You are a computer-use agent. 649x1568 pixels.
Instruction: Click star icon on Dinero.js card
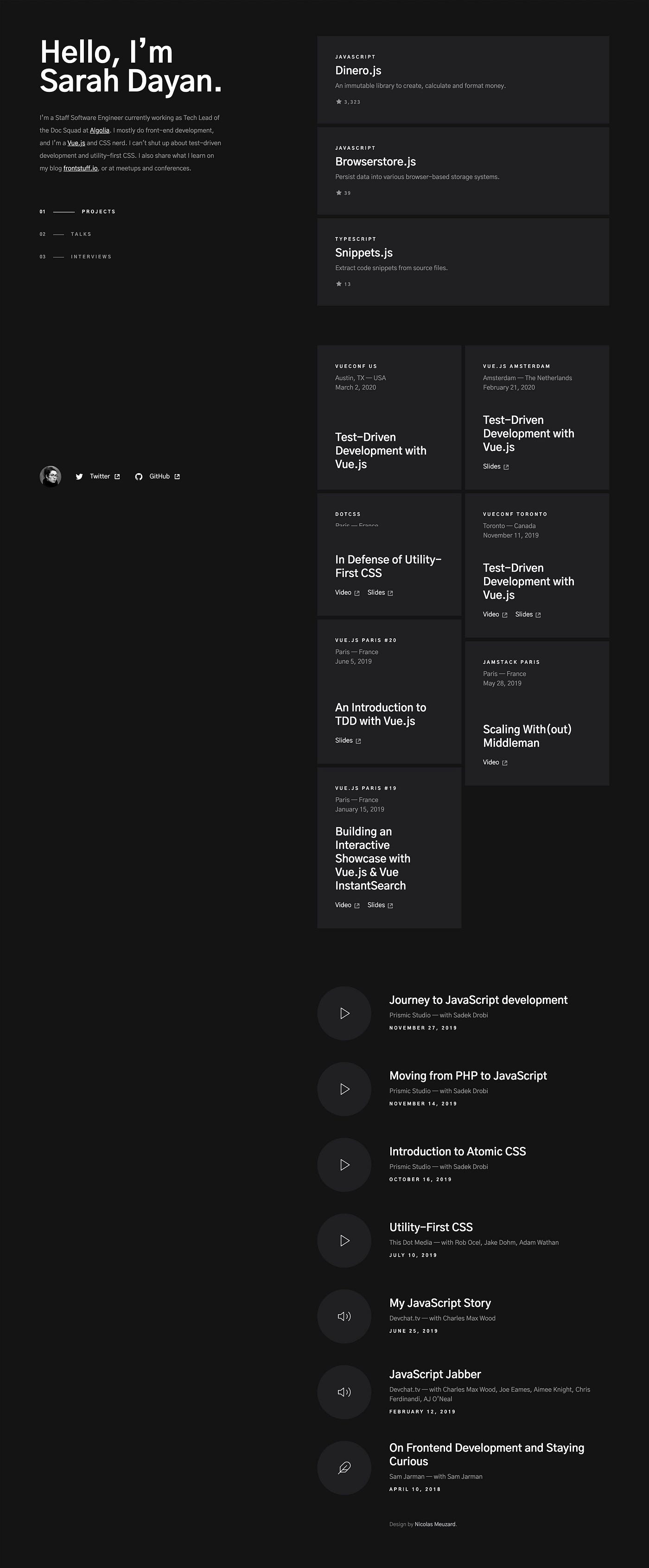pyautogui.click(x=339, y=102)
